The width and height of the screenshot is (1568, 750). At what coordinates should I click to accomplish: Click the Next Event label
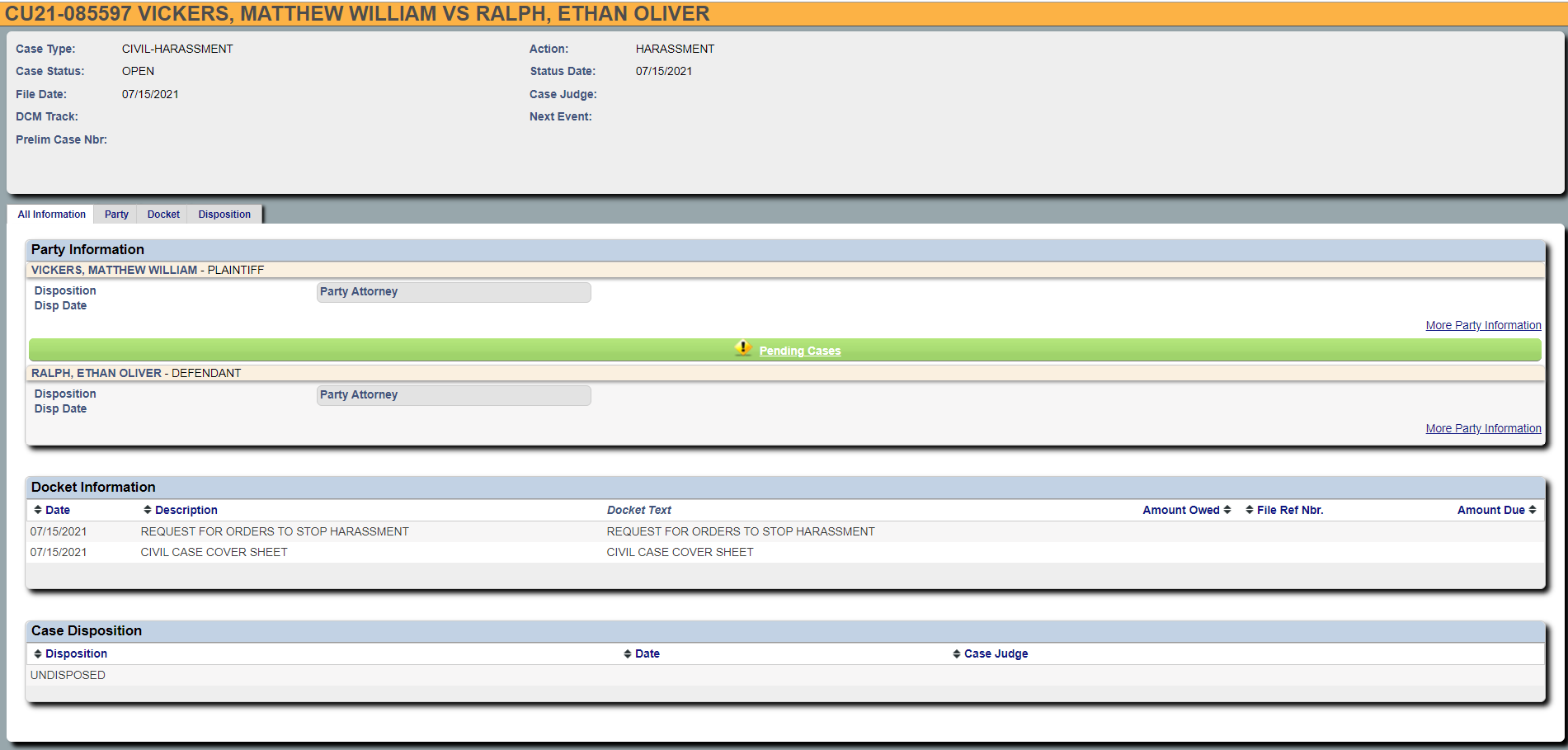point(561,116)
